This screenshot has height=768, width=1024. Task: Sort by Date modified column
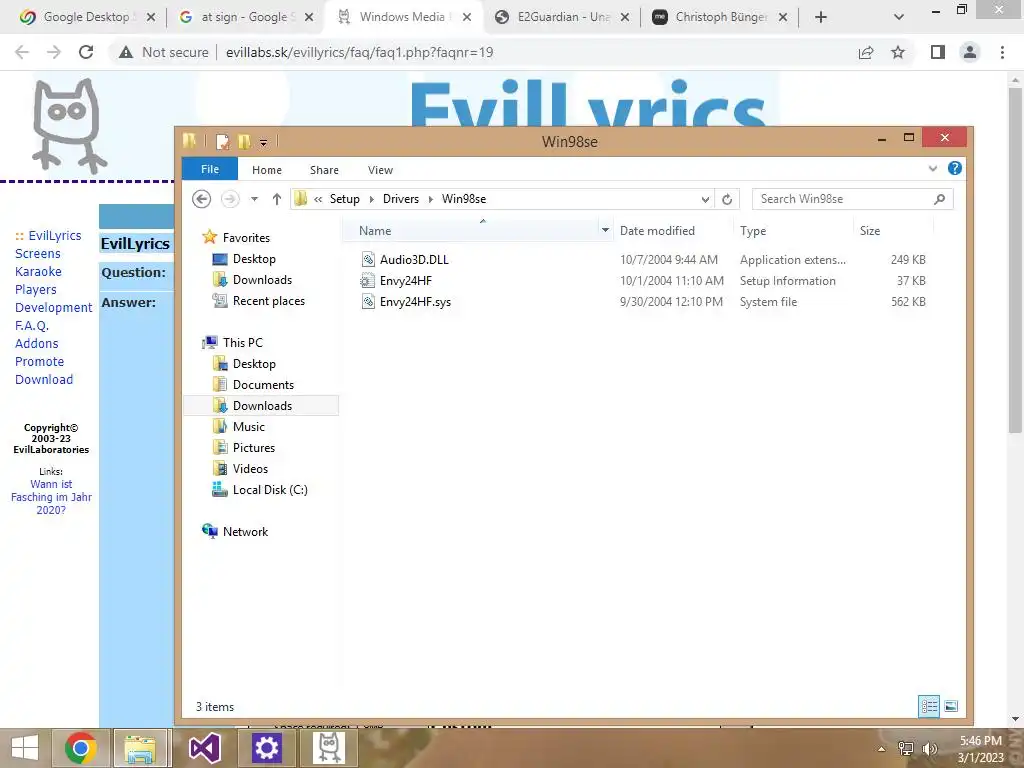click(657, 231)
